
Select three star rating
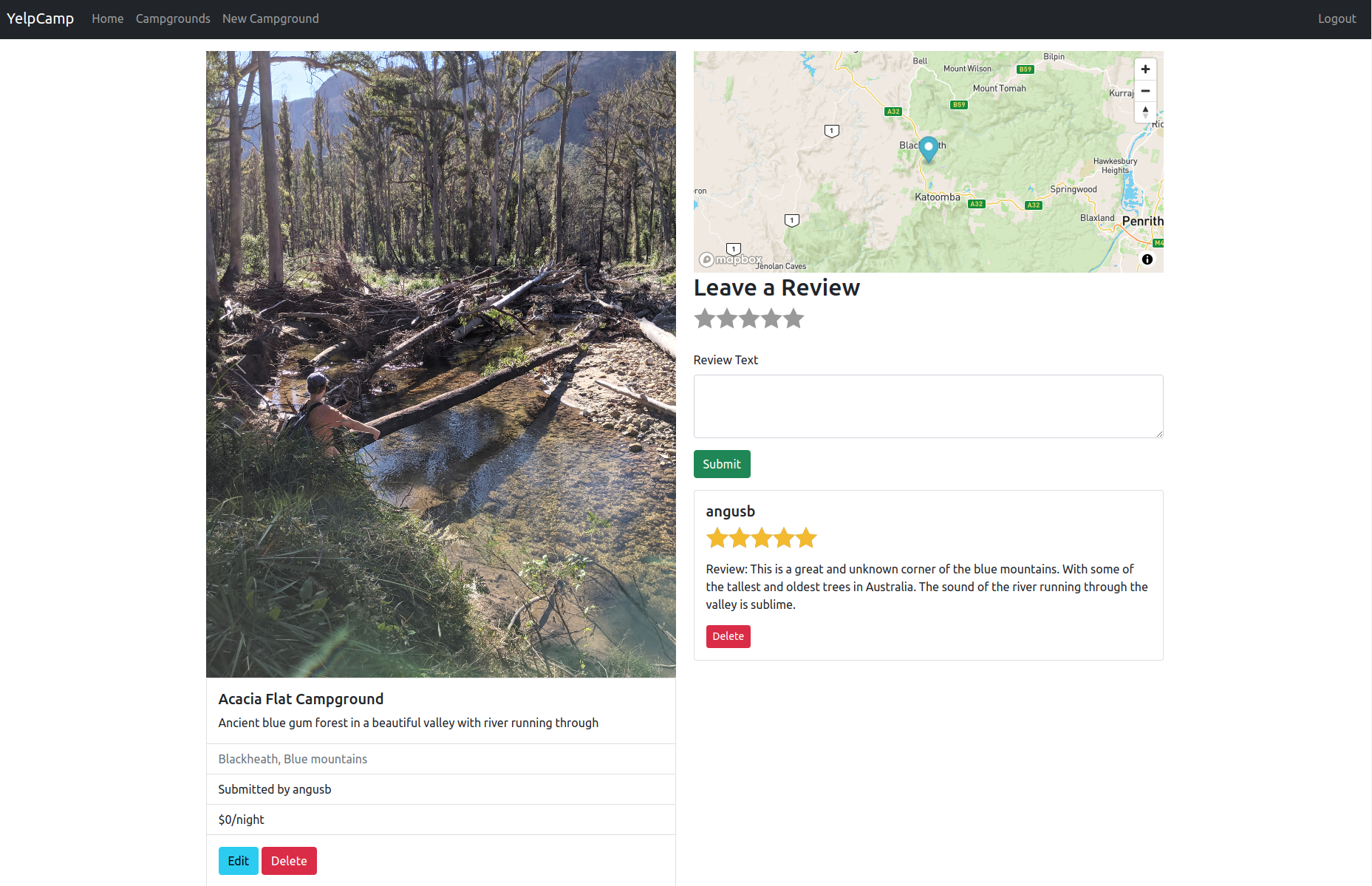[x=749, y=318]
